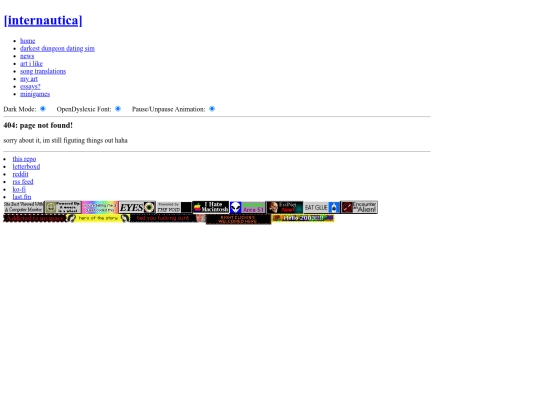This screenshot has height=405, width=540.
Task: Click the Area 51 alien badge
Action: click(x=248, y=207)
